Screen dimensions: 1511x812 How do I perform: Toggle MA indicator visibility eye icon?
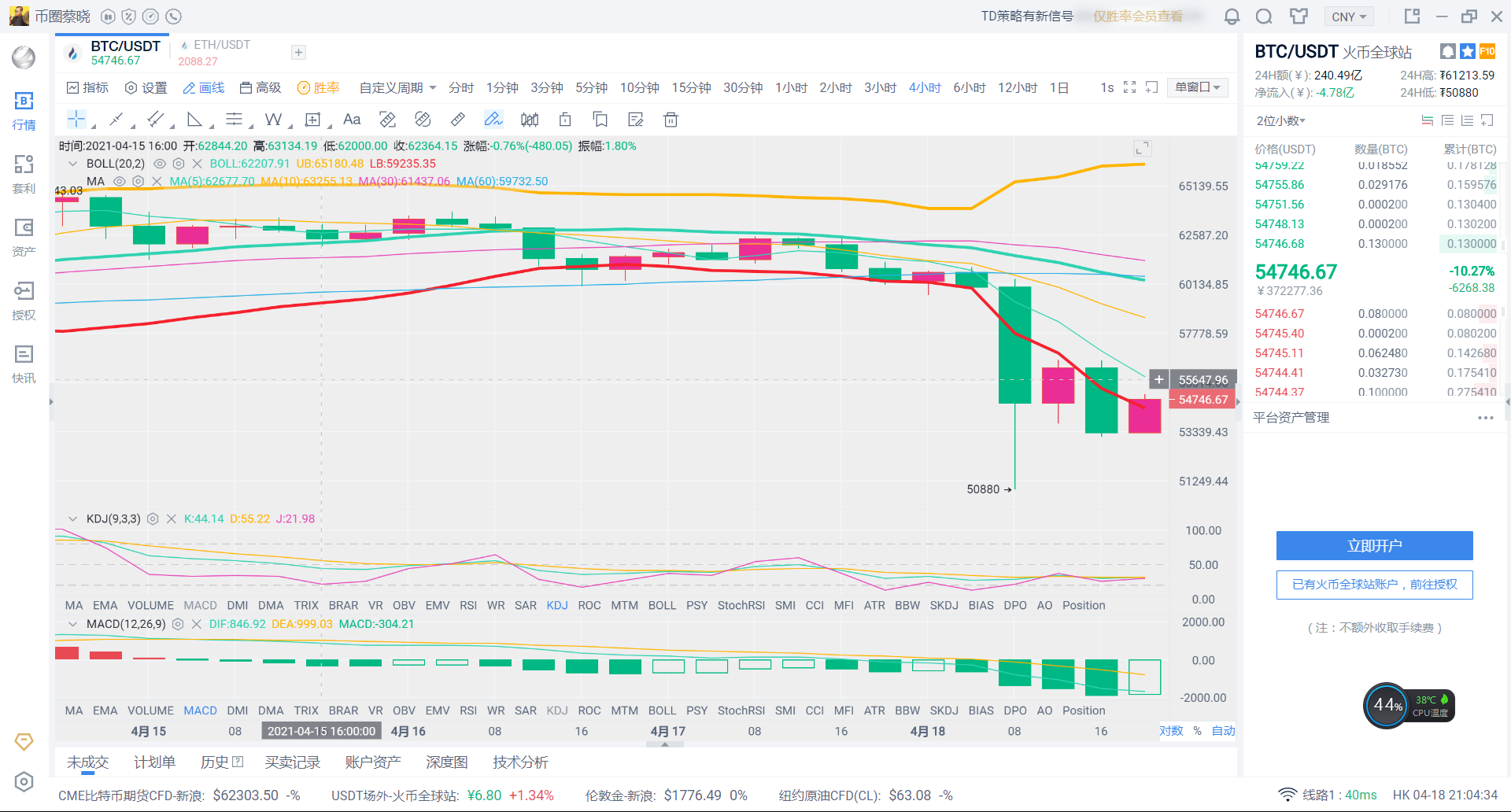pyautogui.click(x=120, y=181)
